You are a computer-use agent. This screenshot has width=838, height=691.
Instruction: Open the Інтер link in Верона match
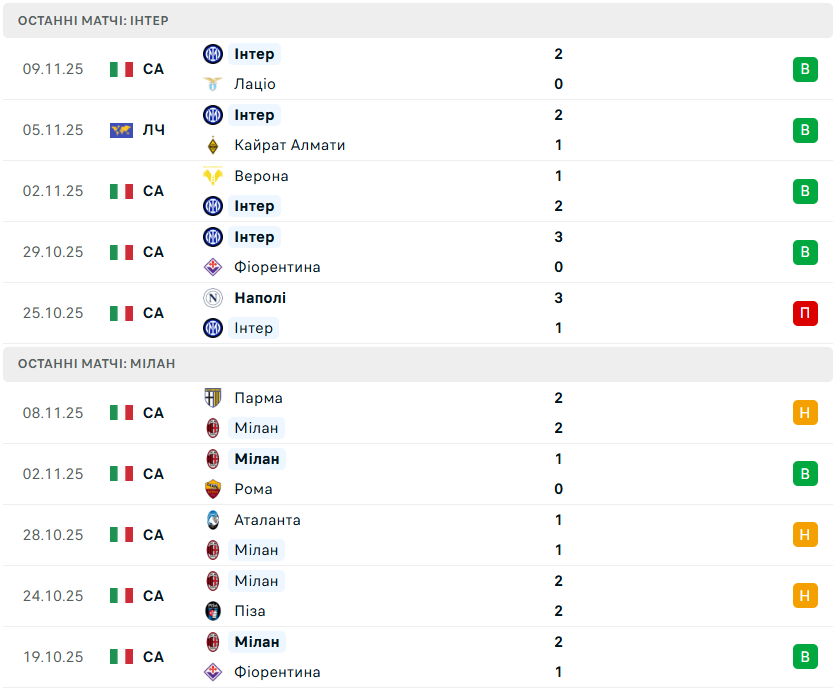tap(254, 206)
